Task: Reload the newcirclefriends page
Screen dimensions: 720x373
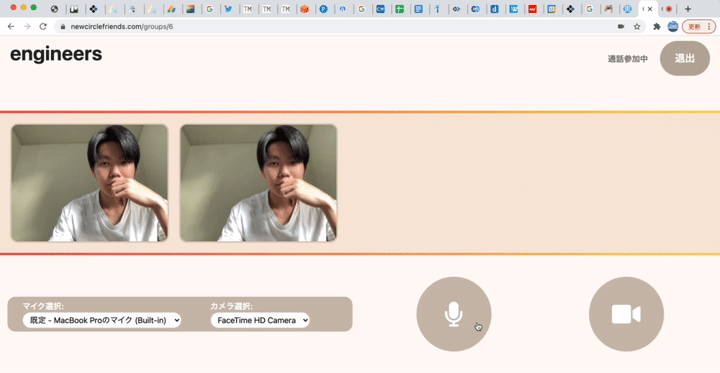Action: [43, 27]
